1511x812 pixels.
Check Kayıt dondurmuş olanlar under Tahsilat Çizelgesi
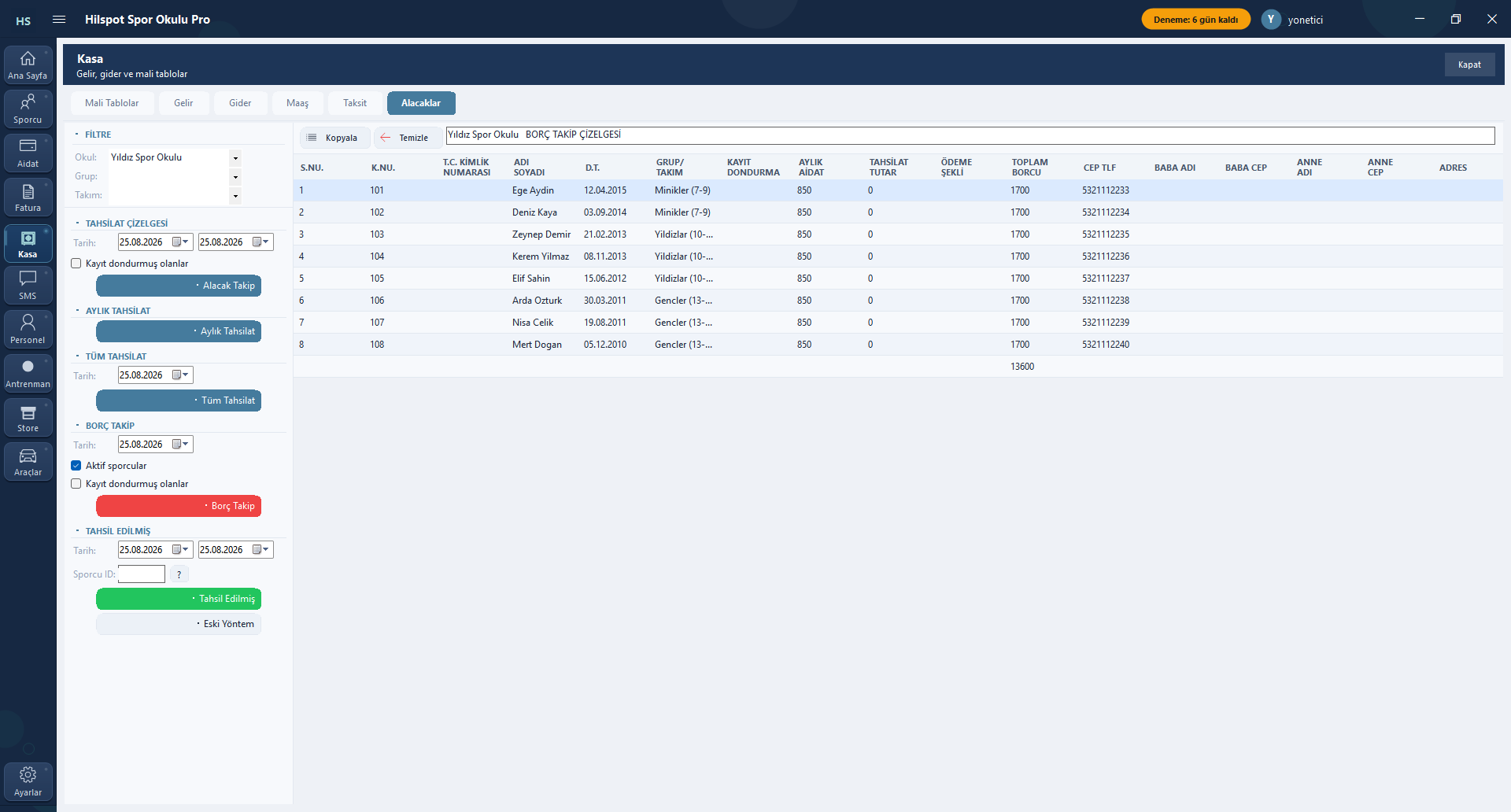[76, 264]
